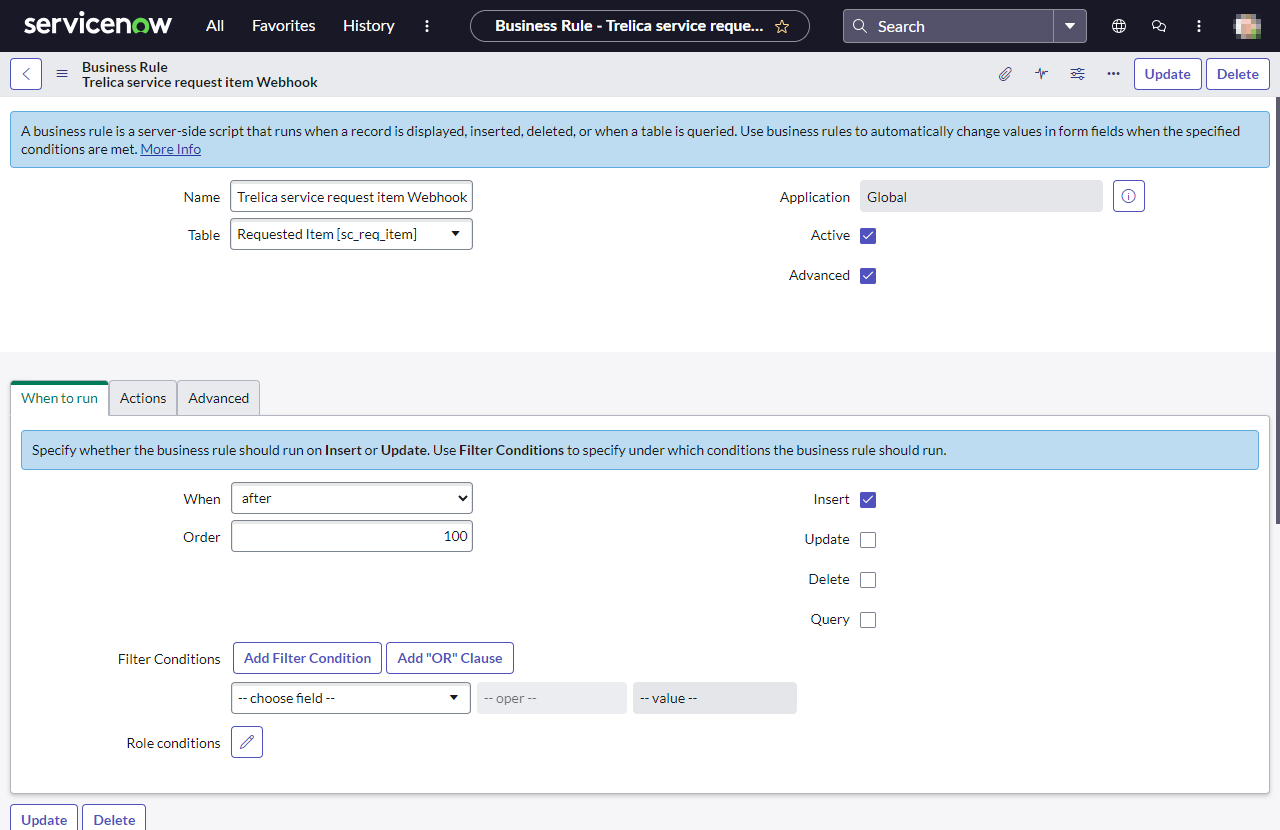The image size is (1280, 830).
Task: Open the form context hamburger menu
Action: (62, 74)
